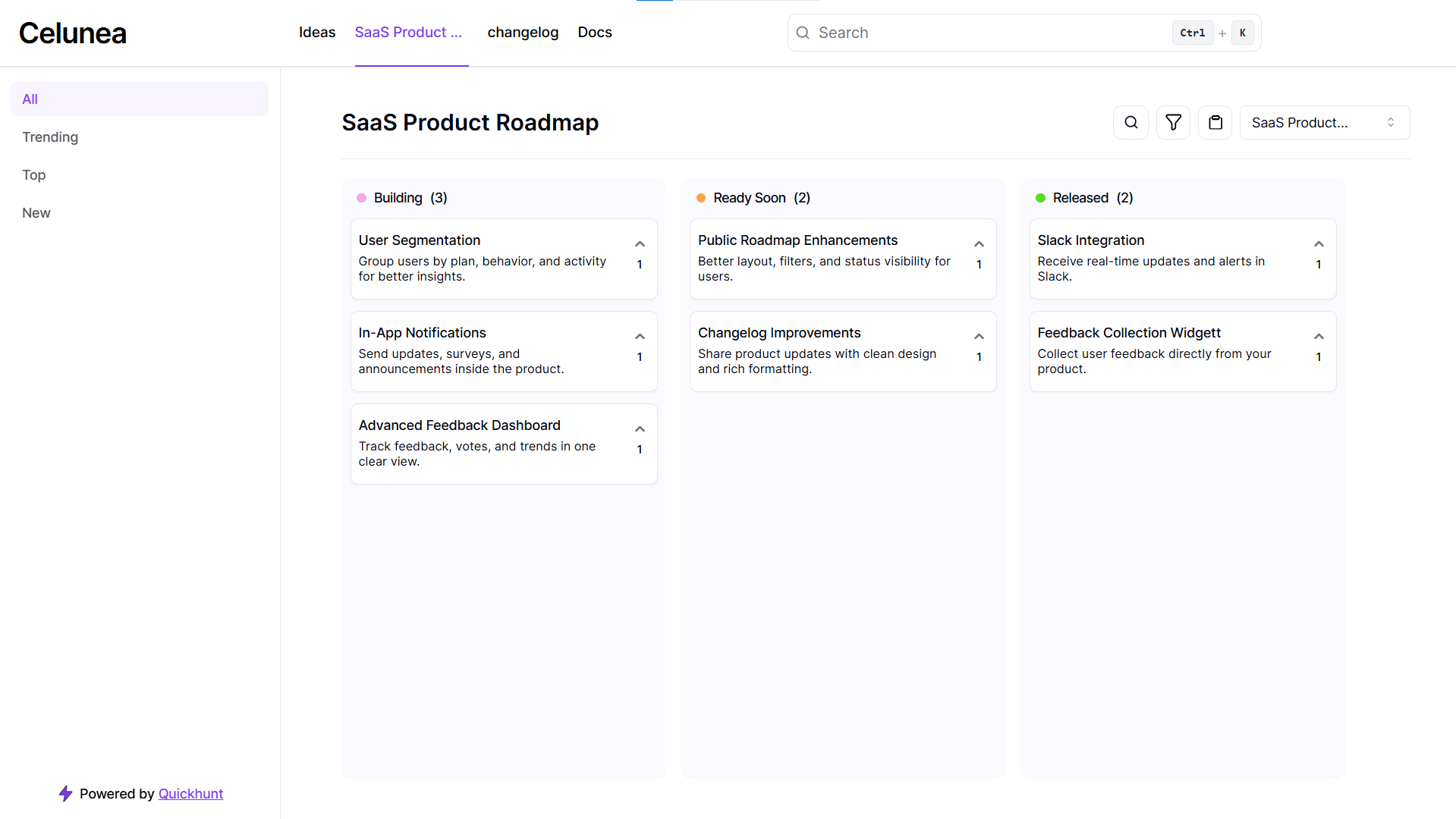Follow the Quickhunt link
Screen dimensions: 1456x819
[190, 793]
